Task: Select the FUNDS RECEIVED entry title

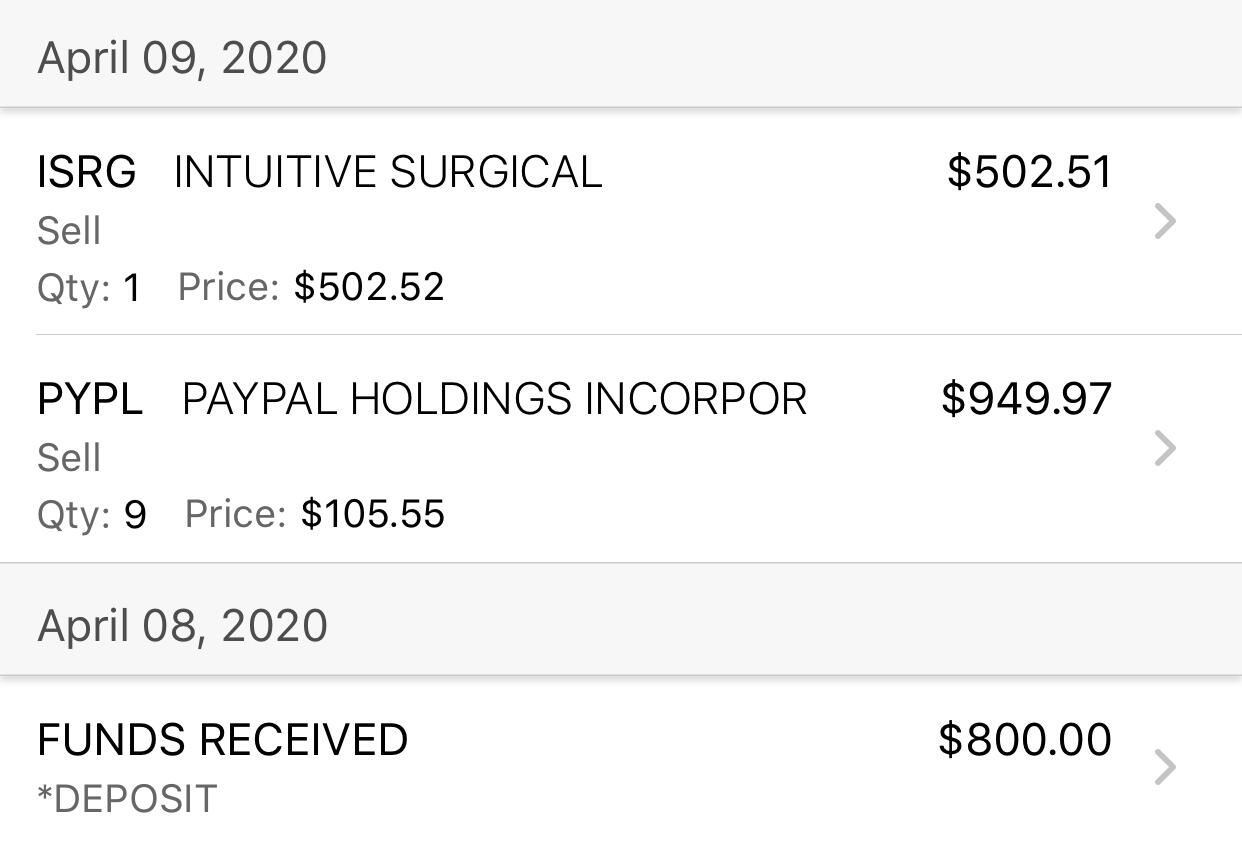Action: 222,740
